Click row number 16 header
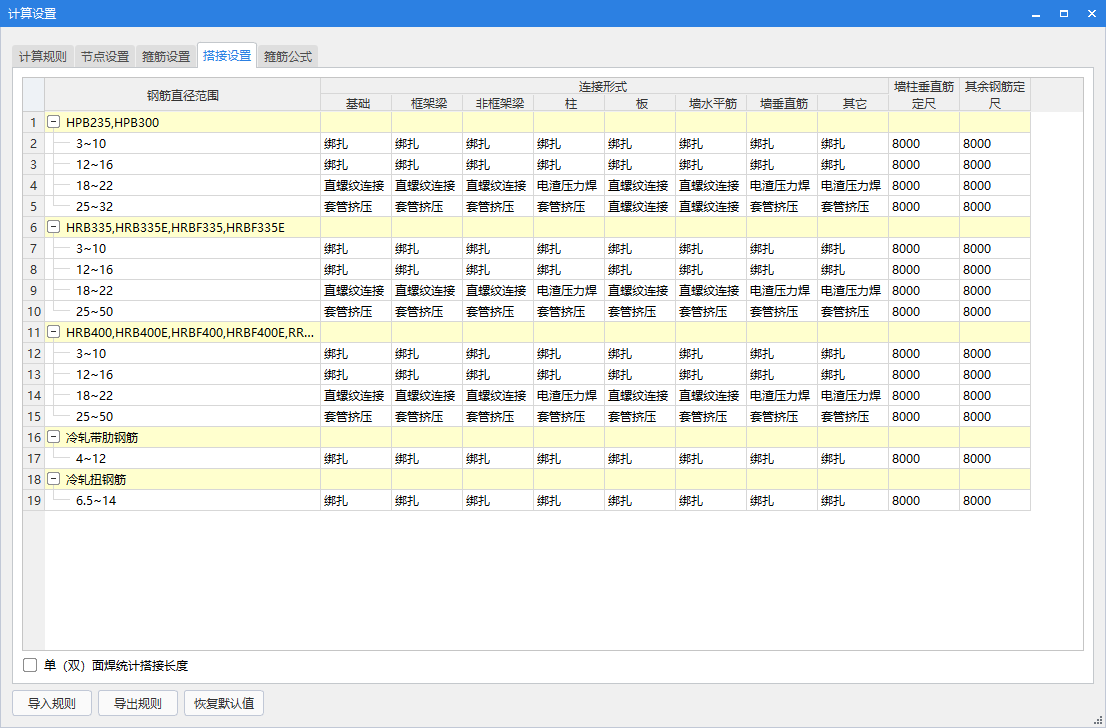 coord(34,437)
